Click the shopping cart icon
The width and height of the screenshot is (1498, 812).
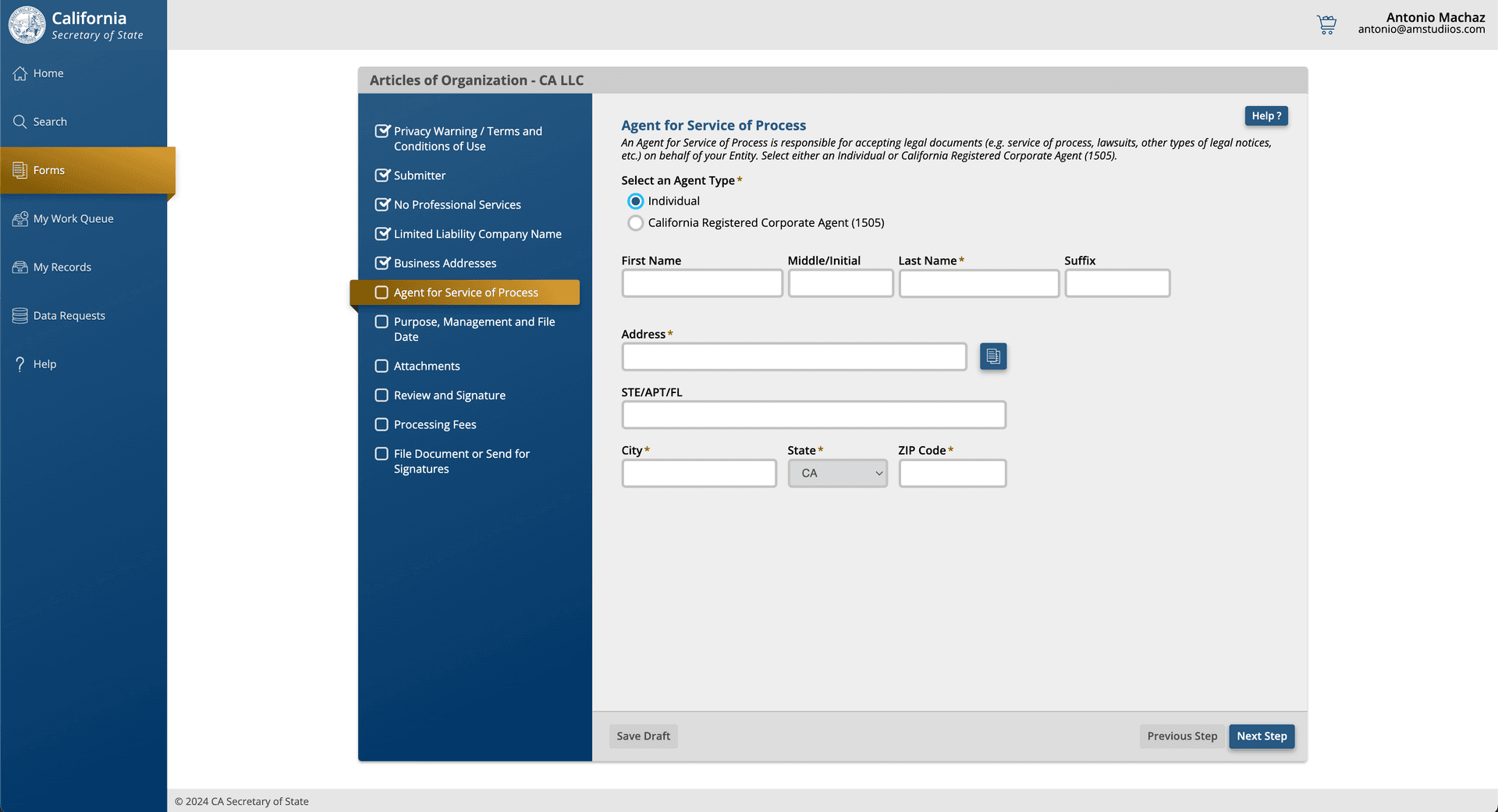click(1326, 24)
